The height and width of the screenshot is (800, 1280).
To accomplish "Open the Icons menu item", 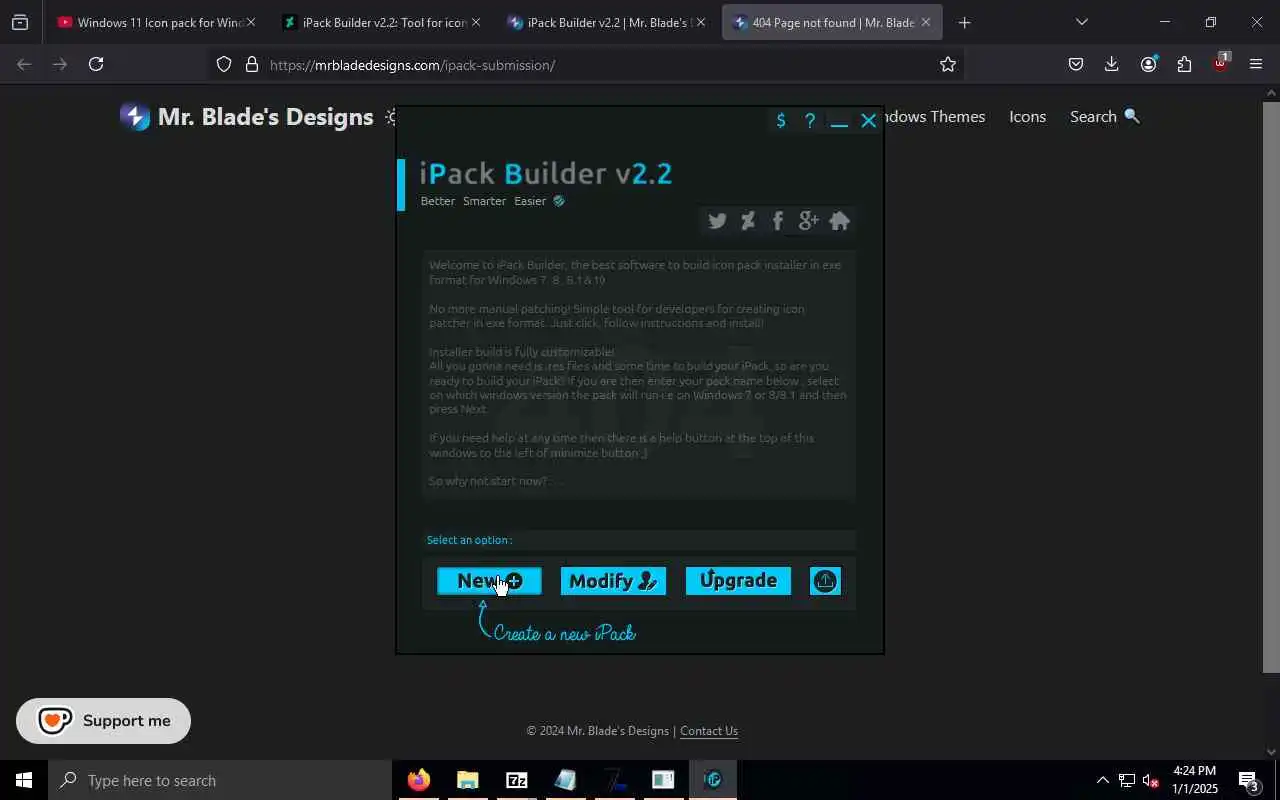I will point(1027,117).
